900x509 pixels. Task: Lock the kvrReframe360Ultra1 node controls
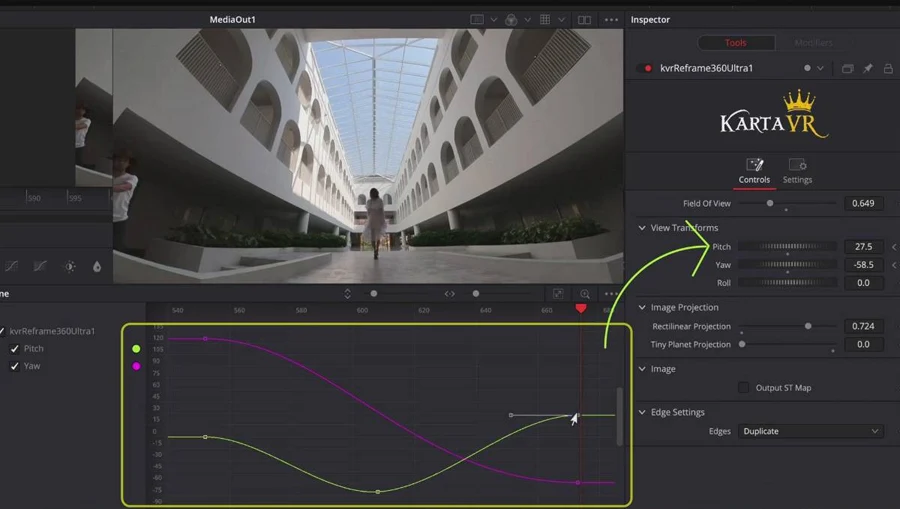[888, 69]
